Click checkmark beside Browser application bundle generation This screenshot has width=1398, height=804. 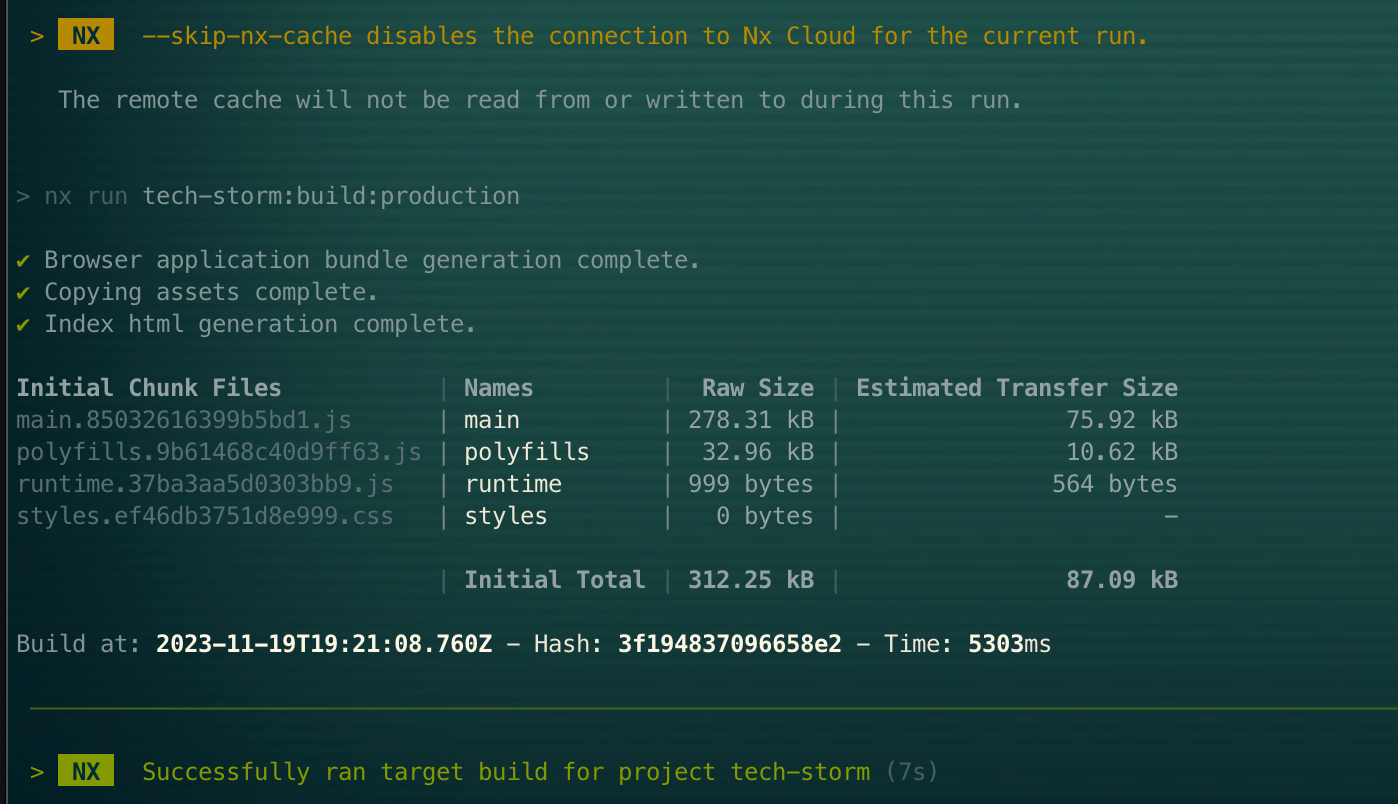tap(24, 260)
